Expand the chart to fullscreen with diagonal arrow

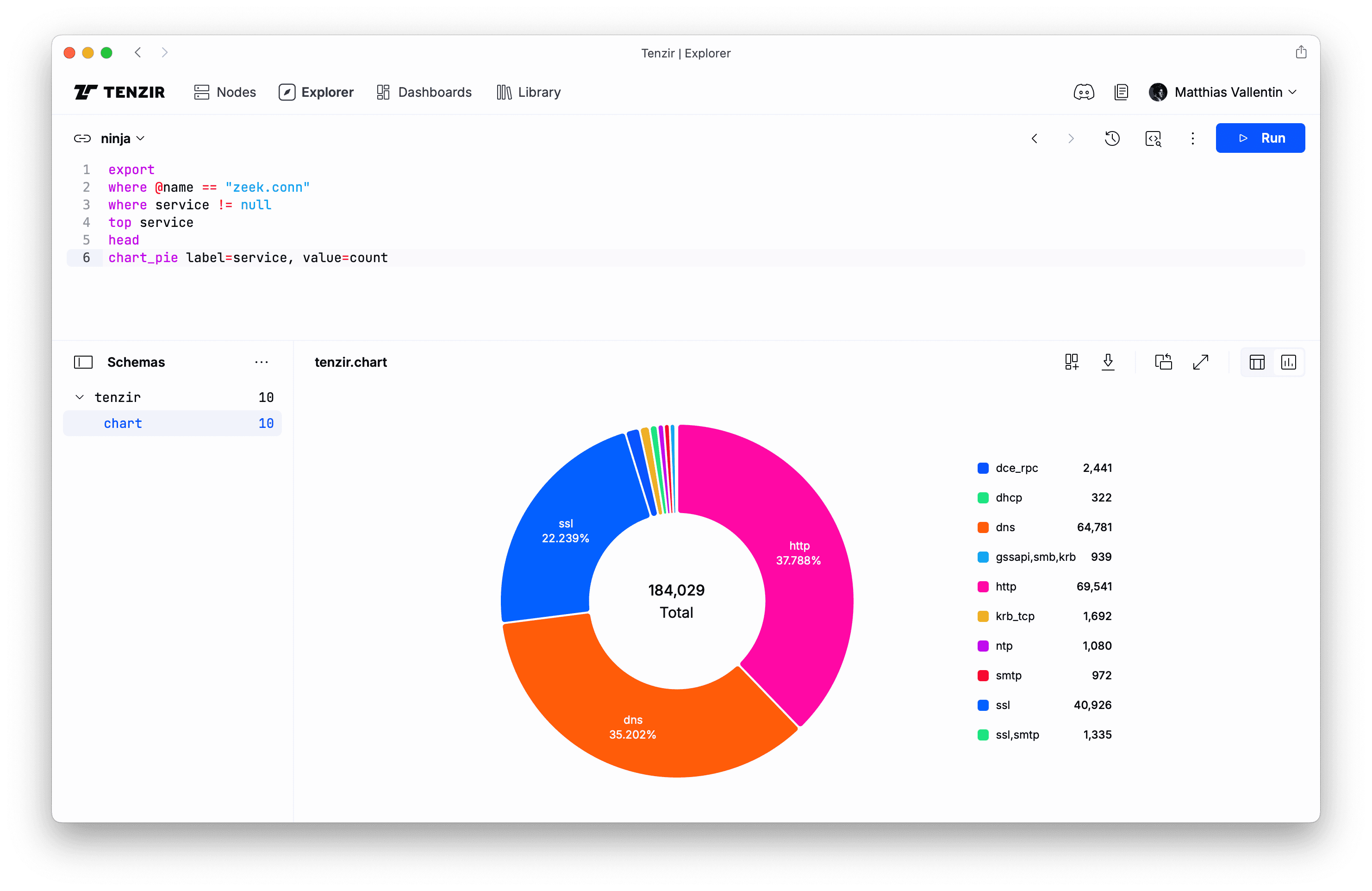(1201, 362)
